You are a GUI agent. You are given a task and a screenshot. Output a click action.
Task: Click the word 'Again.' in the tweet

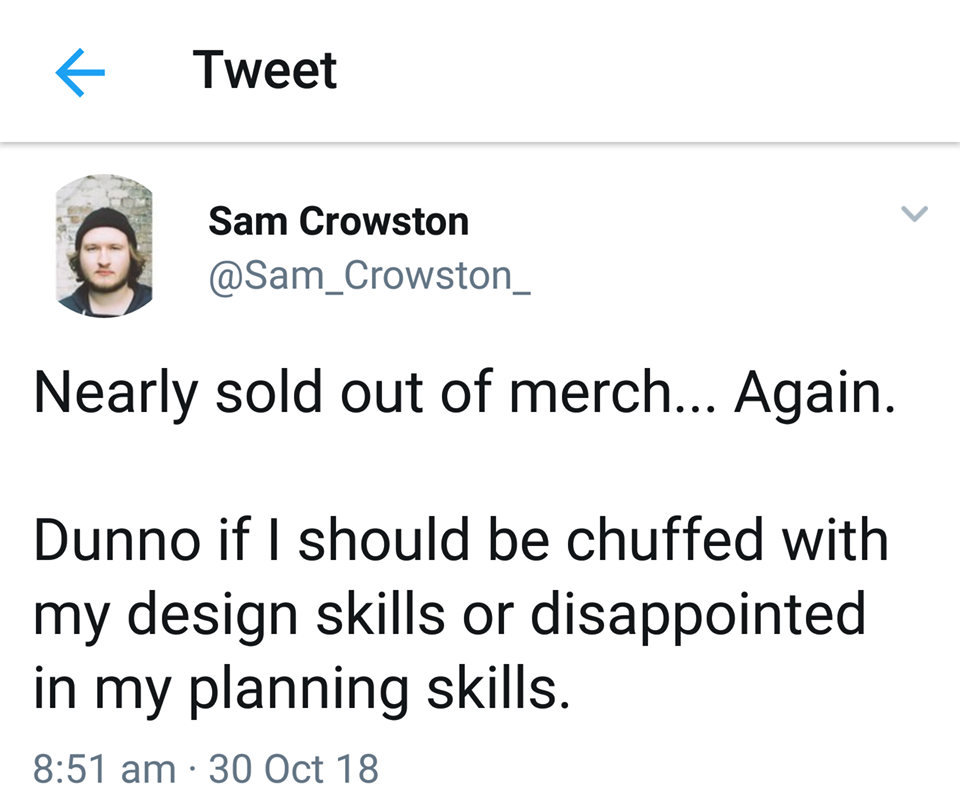[810, 395]
